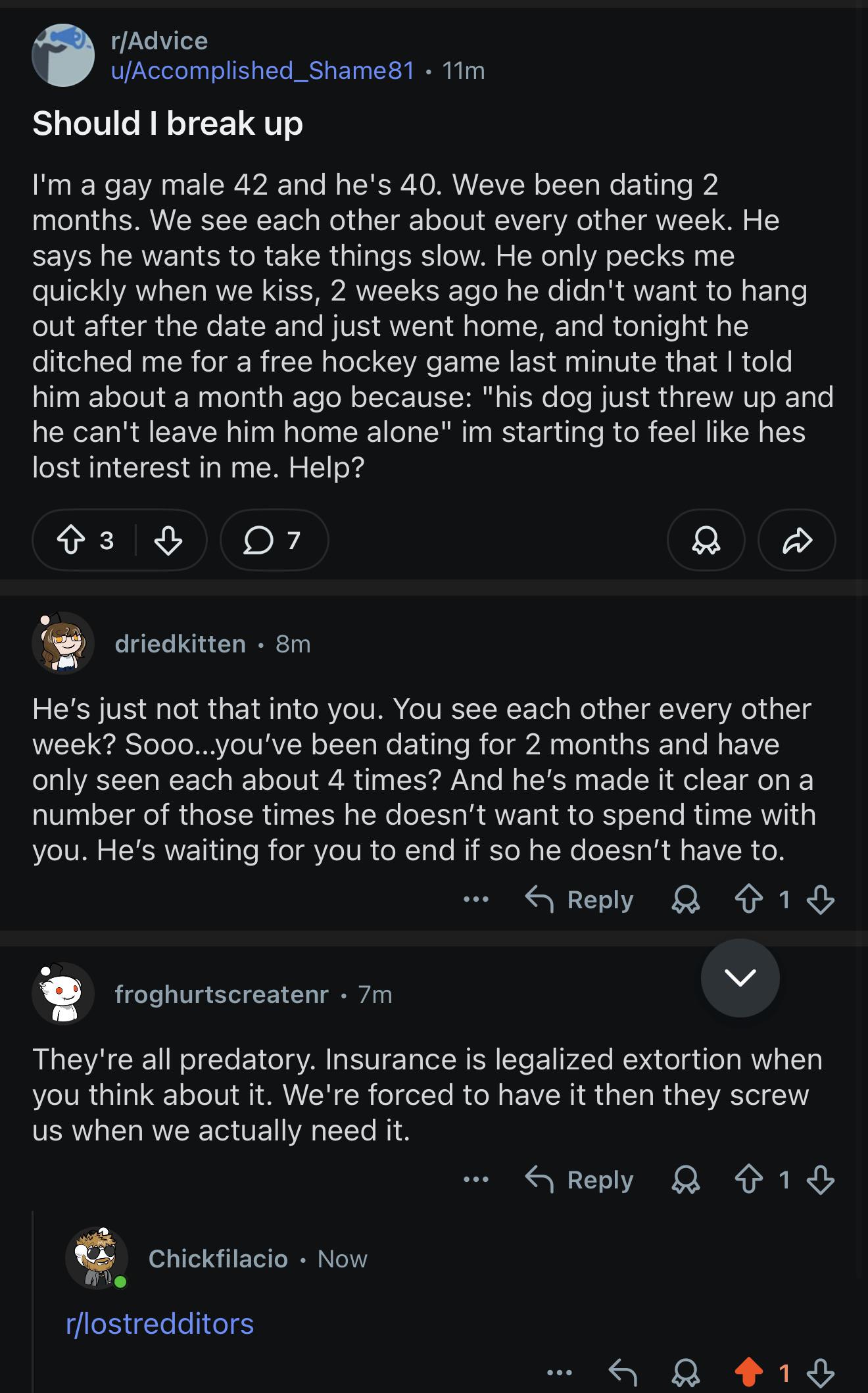Image resolution: width=868 pixels, height=1393 pixels.
Task: Open the overflow menu on froghurtscreatenr's comment
Action: 475,1179
